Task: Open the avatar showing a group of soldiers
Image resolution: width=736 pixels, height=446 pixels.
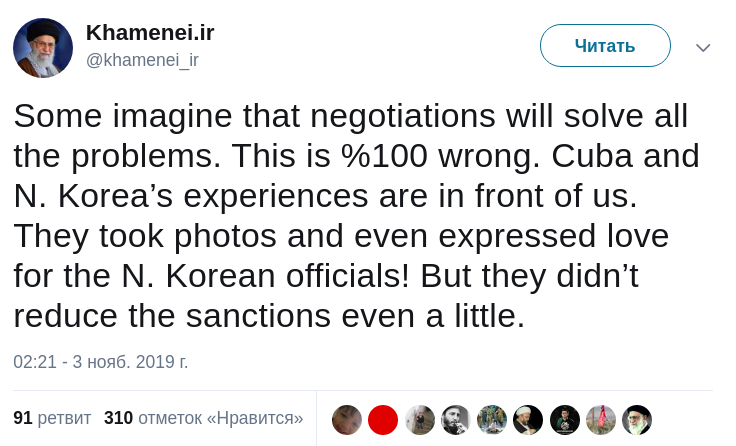Action: [x=492, y=420]
